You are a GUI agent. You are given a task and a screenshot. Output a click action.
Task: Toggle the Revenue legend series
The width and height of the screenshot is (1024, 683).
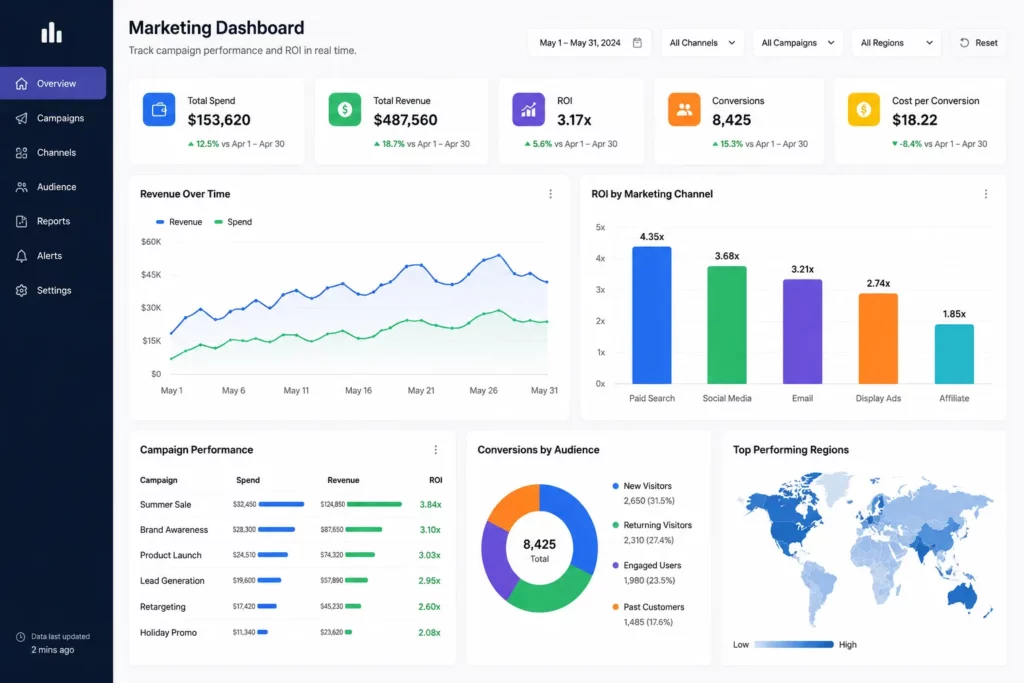pyautogui.click(x=179, y=222)
